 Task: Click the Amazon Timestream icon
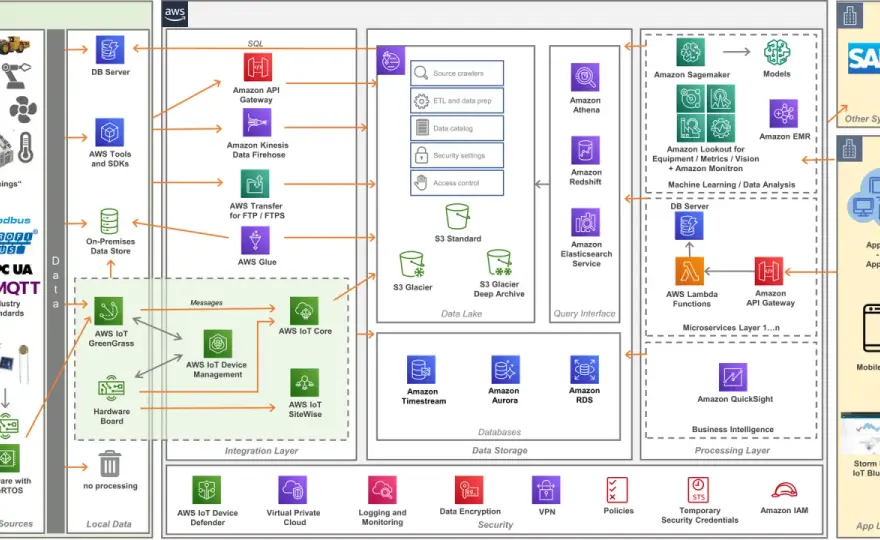click(x=421, y=369)
